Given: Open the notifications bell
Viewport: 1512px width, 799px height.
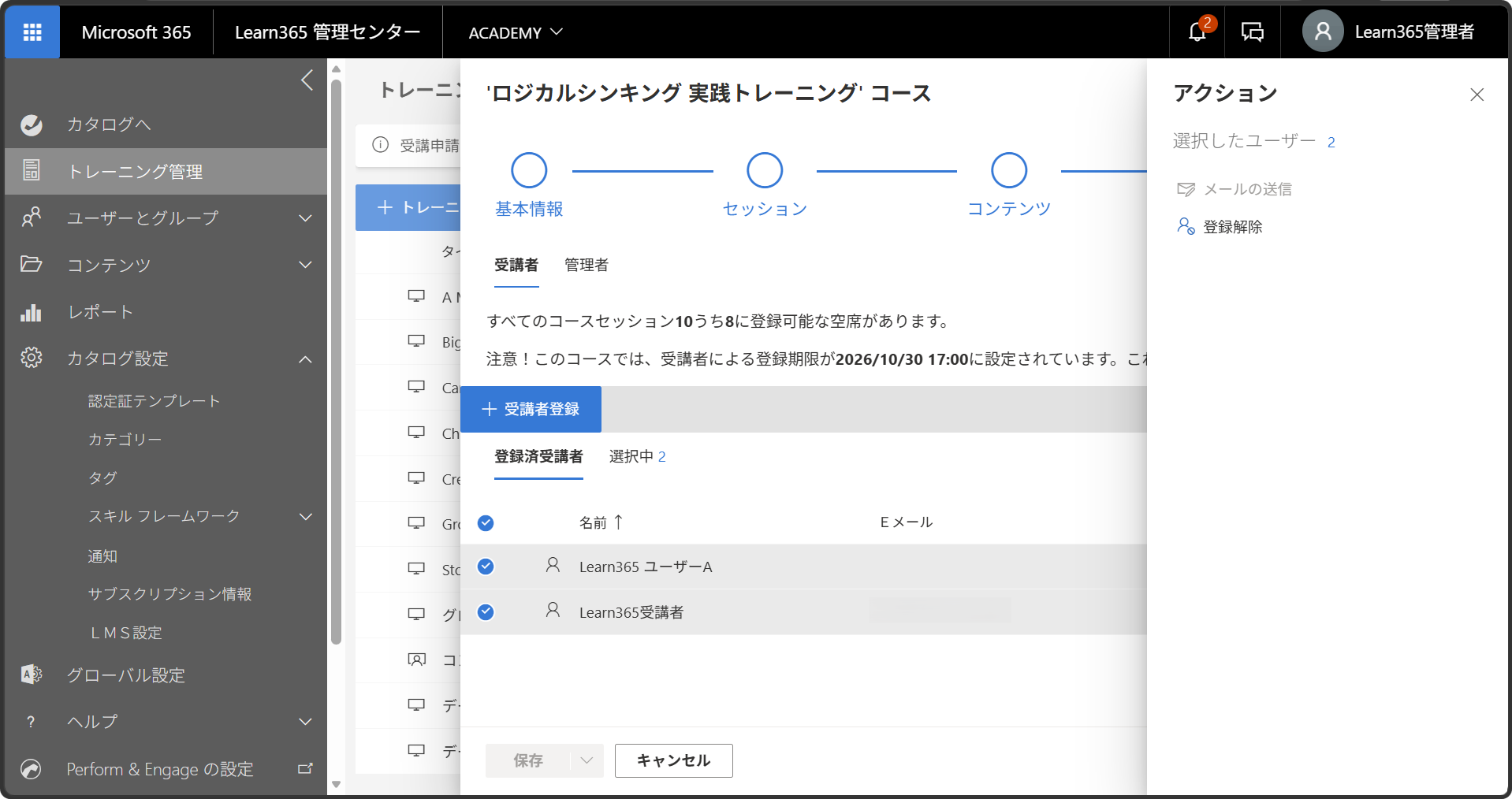Looking at the screenshot, I should pyautogui.click(x=1197, y=32).
